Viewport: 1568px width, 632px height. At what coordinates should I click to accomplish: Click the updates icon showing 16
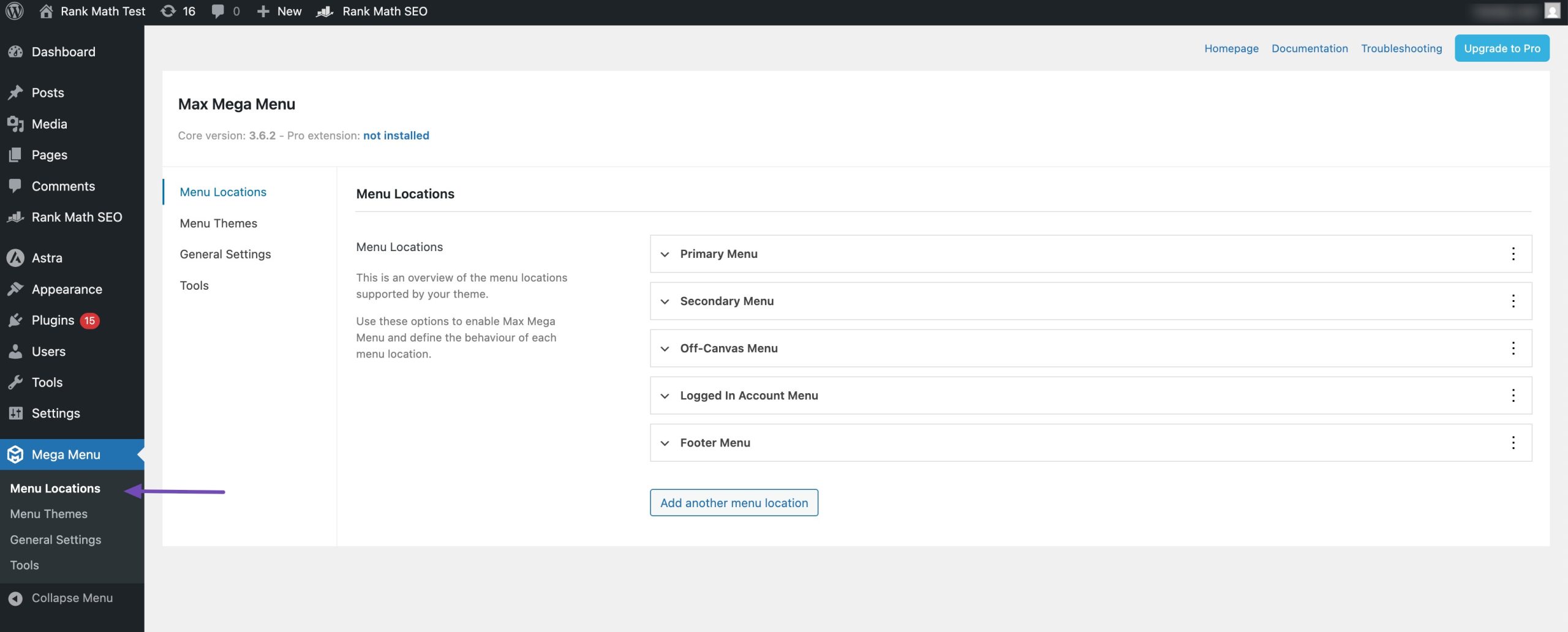pos(168,11)
